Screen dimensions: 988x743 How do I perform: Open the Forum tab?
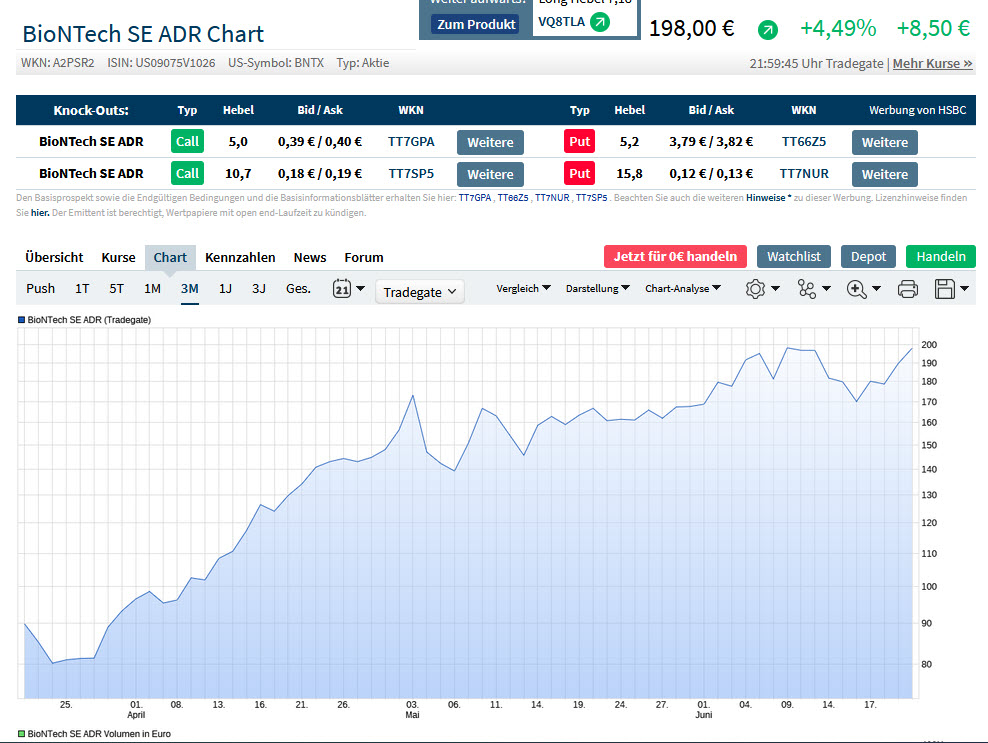(363, 257)
